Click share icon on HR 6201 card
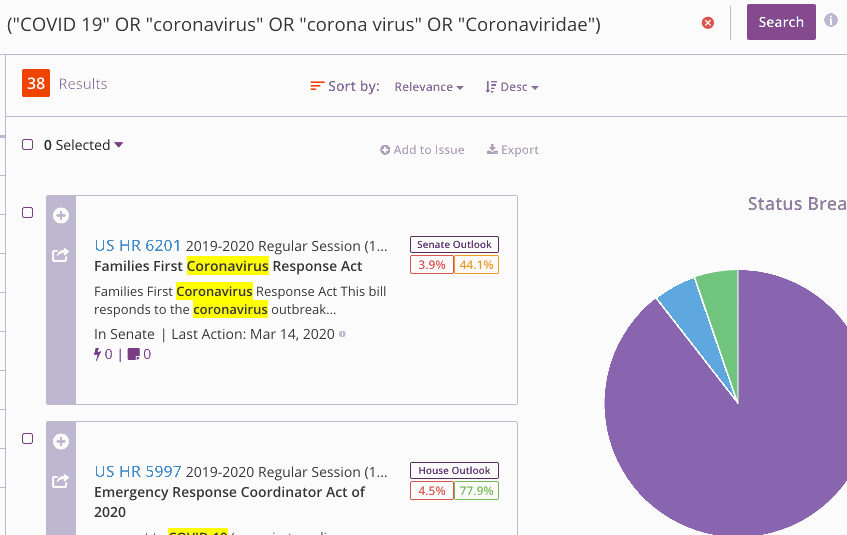This screenshot has height=535, width=847. (x=60, y=255)
